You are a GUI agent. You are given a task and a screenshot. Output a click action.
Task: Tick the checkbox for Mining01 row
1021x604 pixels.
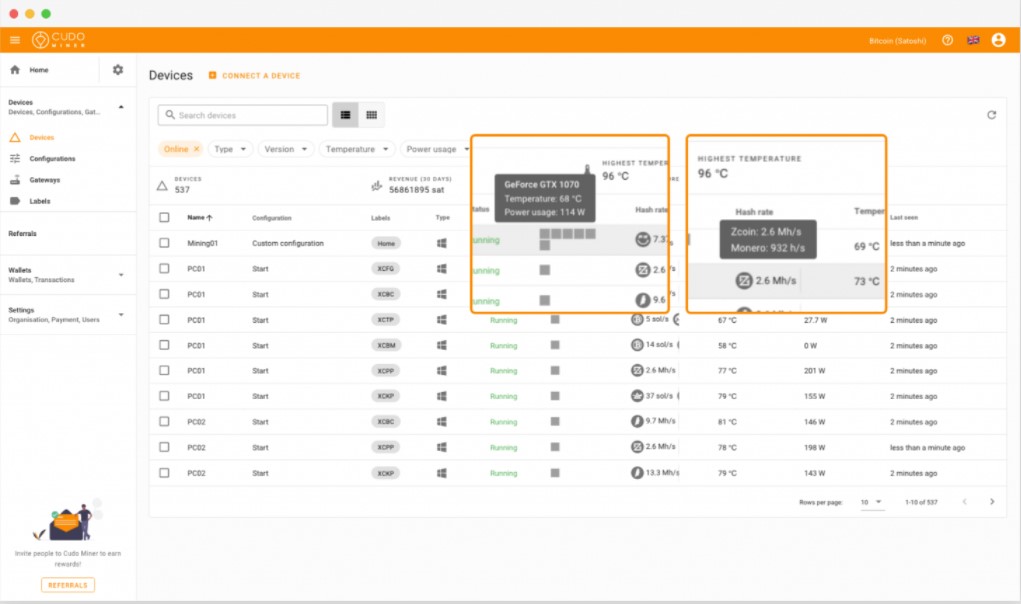165,243
